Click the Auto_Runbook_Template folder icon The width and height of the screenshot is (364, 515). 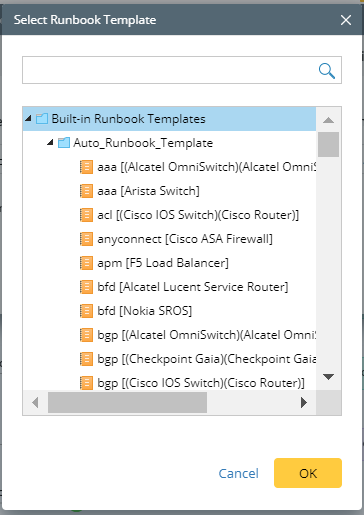coord(64,143)
